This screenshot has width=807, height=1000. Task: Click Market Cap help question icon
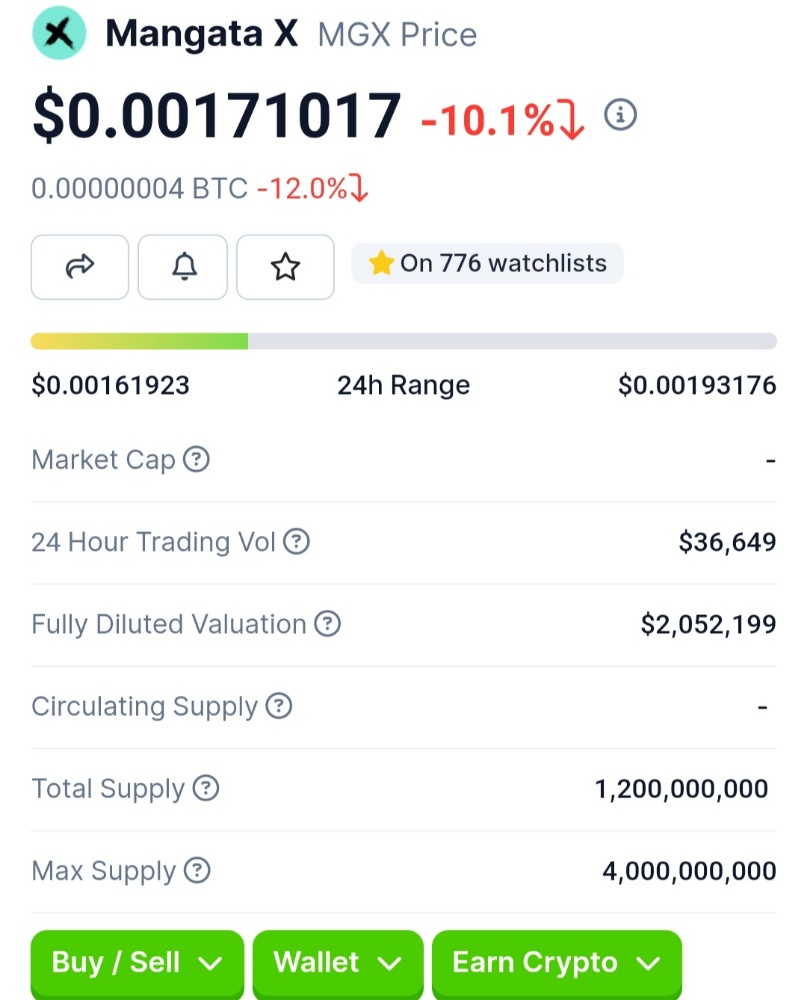click(x=197, y=460)
